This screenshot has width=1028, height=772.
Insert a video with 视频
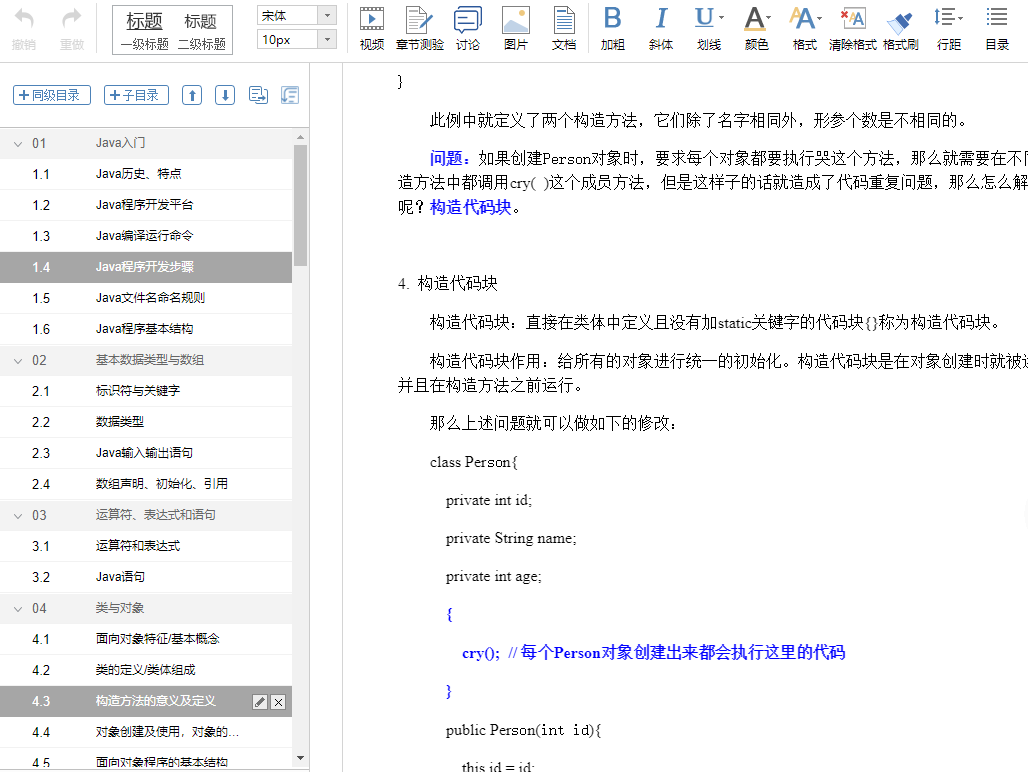[x=372, y=29]
